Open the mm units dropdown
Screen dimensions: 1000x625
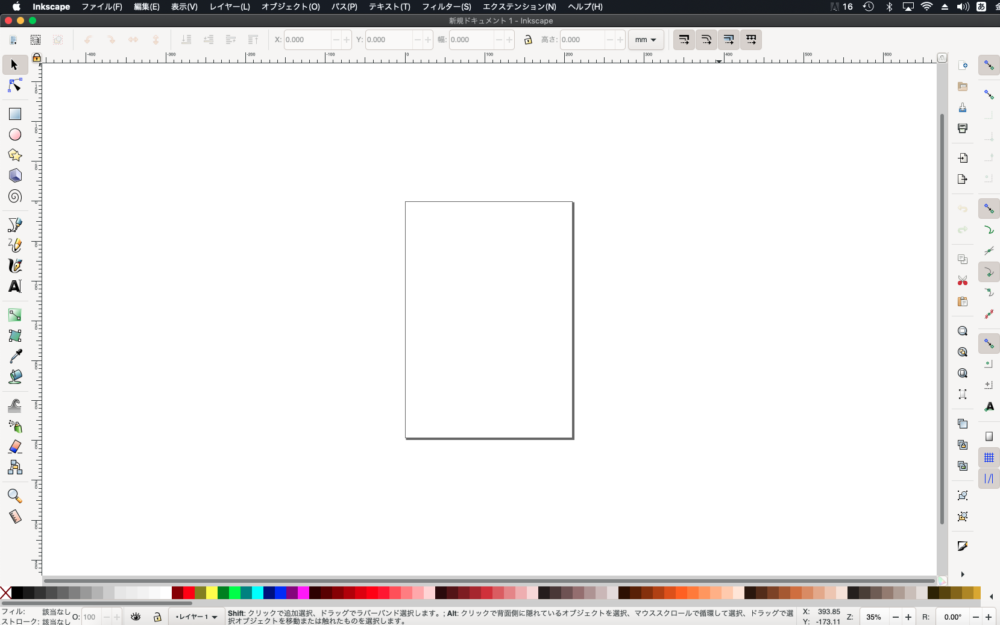(646, 40)
